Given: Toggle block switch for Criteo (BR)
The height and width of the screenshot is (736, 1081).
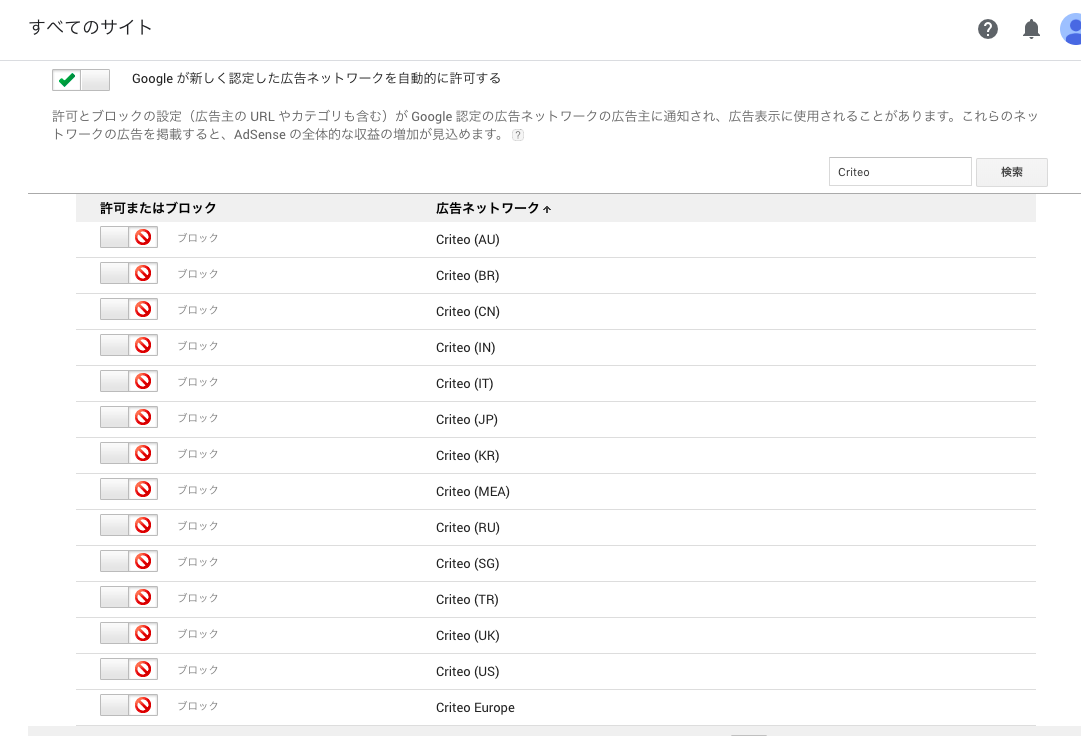Looking at the screenshot, I should (x=129, y=273).
